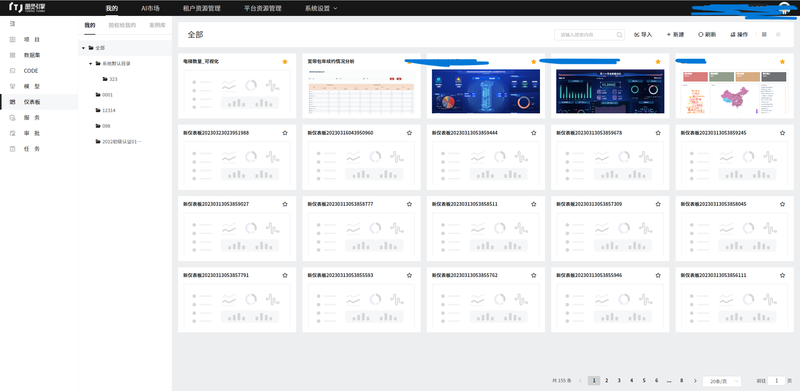This screenshot has width=800, height=391.
Task: Collapse the left sidebar menu icon
Action: point(13,23)
